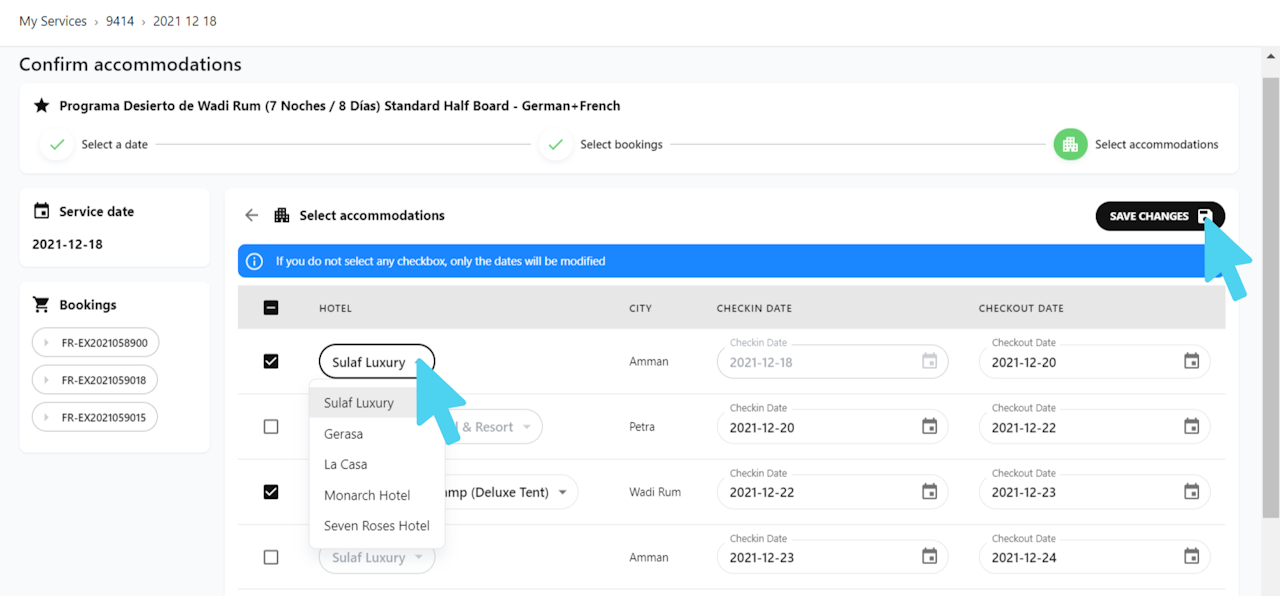
Task: Expand booking FR-EX2021059015
Action: pyautogui.click(x=96, y=417)
